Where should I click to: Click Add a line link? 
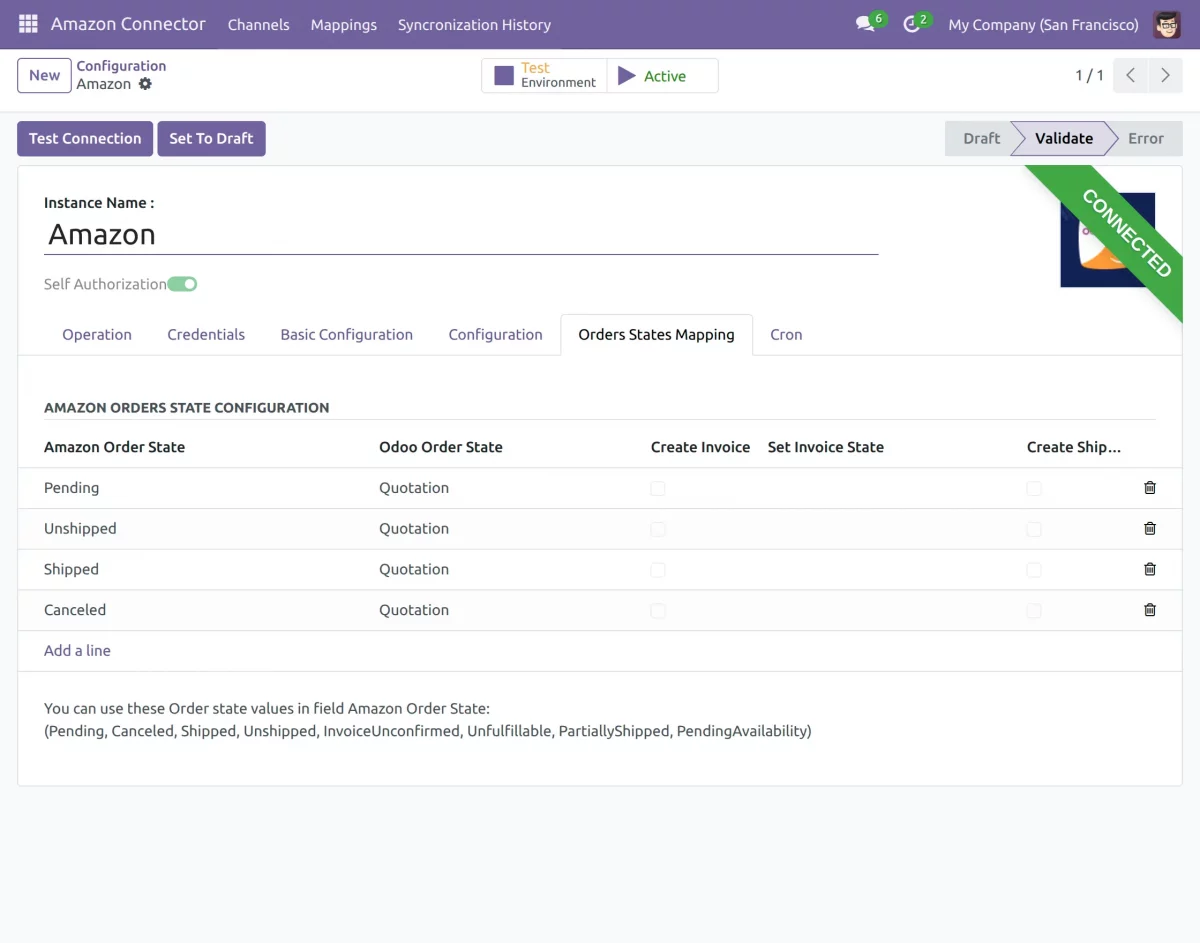77,650
